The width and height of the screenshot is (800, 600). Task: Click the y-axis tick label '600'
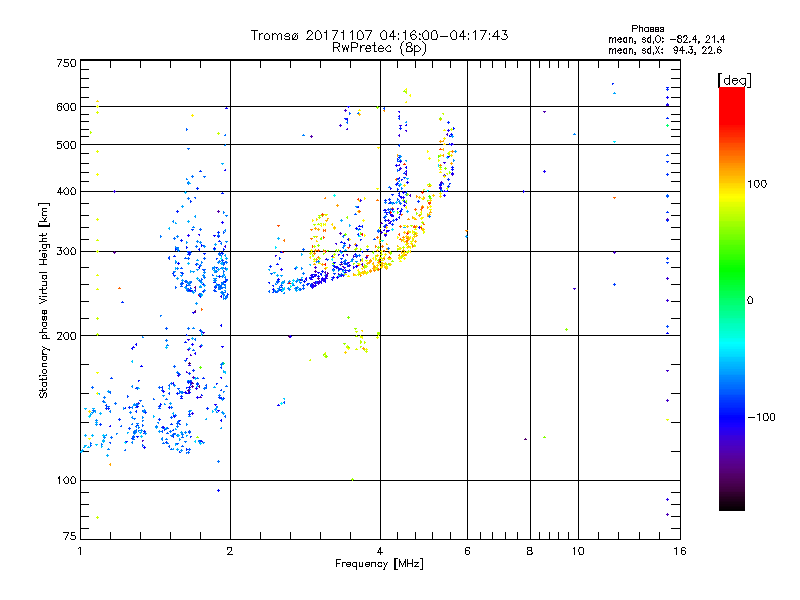(66, 107)
